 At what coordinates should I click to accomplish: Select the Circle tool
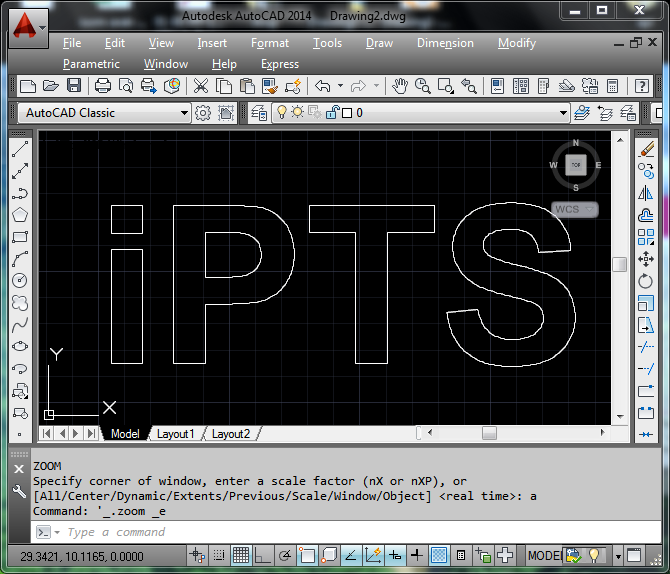20,280
